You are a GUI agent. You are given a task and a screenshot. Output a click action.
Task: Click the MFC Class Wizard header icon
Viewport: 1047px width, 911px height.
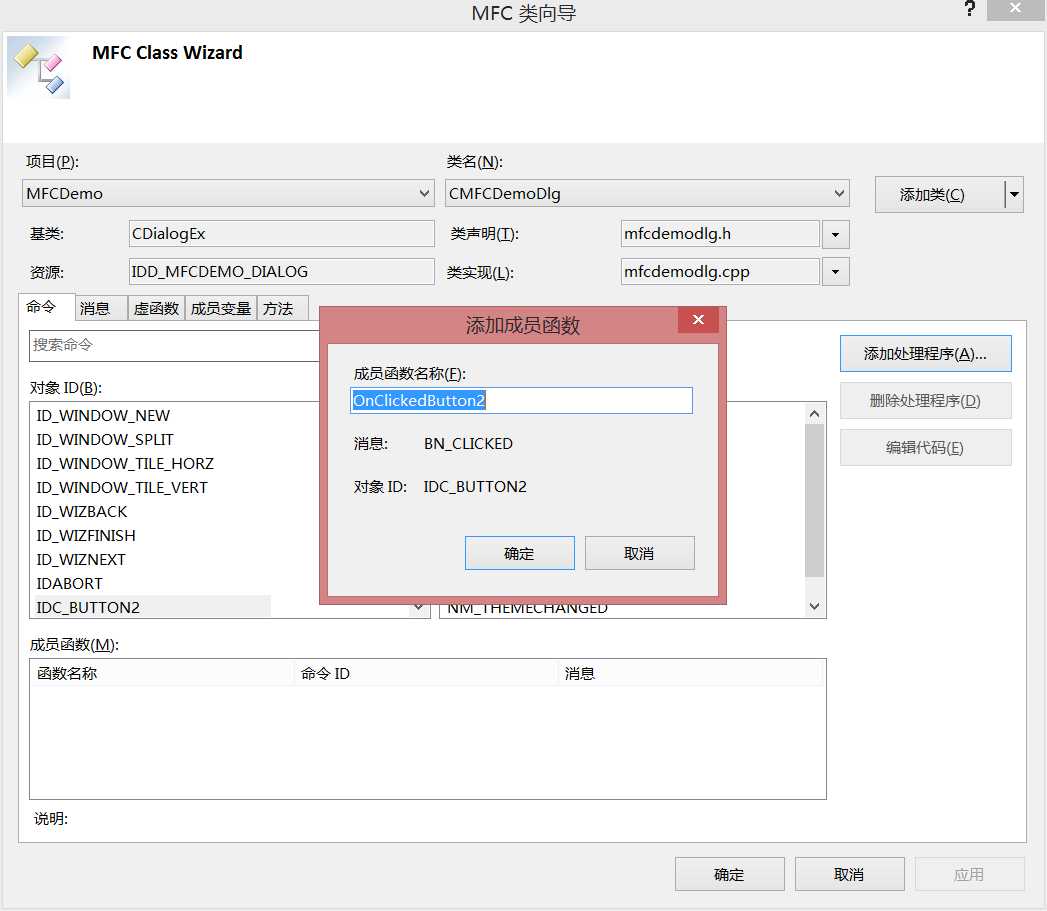tap(38, 67)
